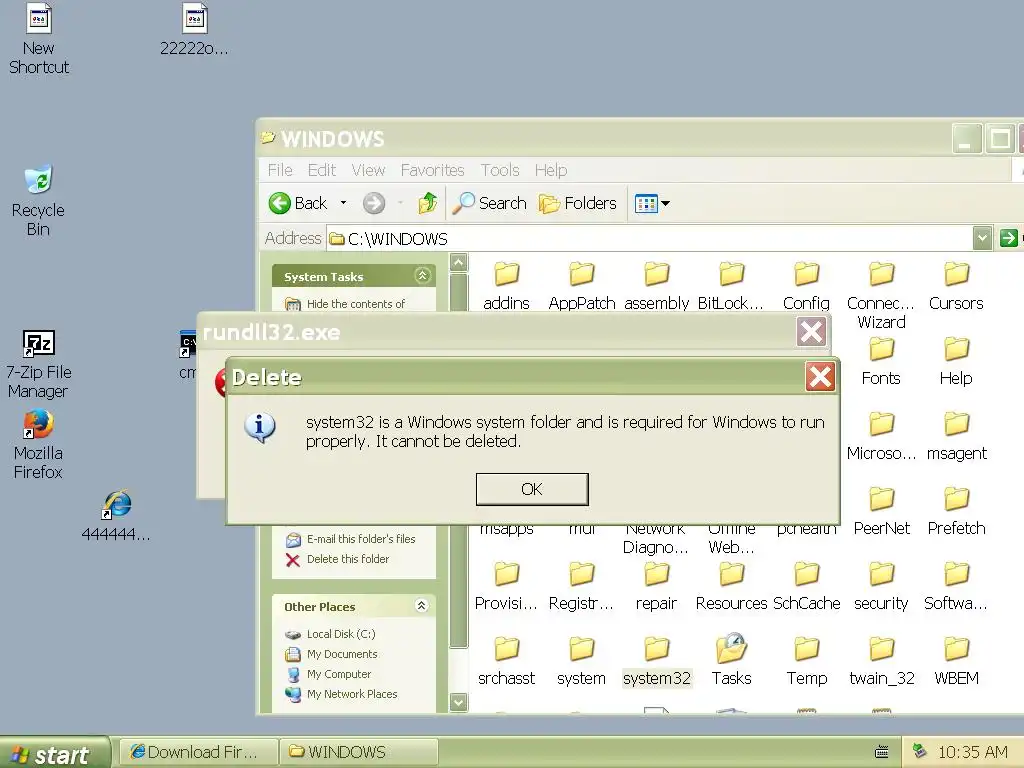This screenshot has height=768, width=1024.
Task: Select the system folder
Action: click(x=581, y=662)
